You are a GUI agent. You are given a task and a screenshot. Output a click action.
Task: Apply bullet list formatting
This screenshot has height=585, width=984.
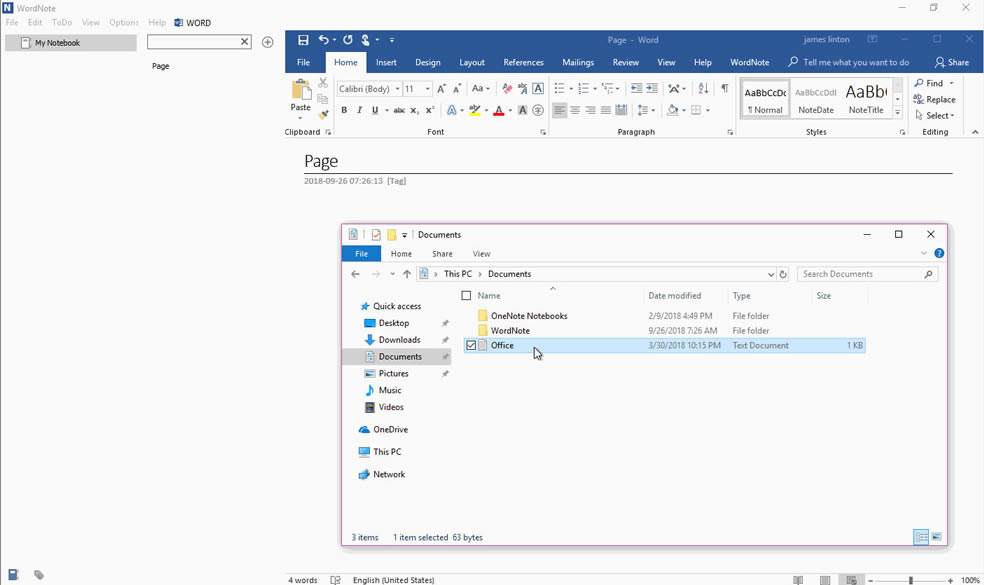pyautogui.click(x=560, y=89)
